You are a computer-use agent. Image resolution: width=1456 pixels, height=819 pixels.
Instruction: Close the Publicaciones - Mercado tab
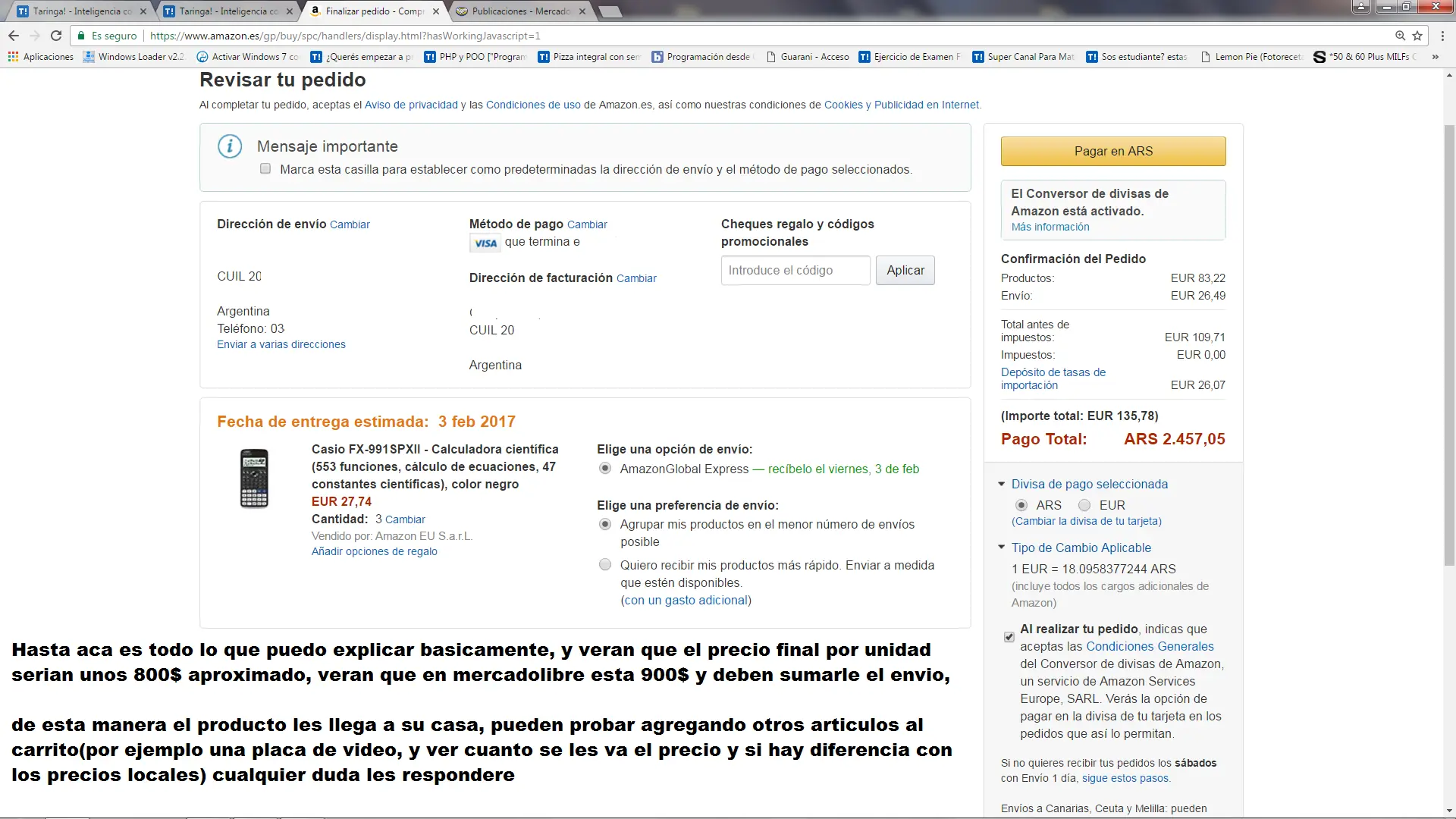pyautogui.click(x=582, y=11)
